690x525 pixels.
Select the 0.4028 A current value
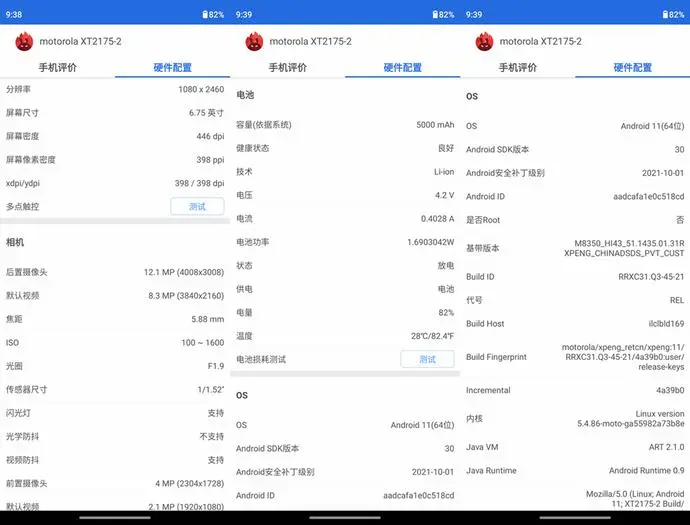pyautogui.click(x=437, y=218)
